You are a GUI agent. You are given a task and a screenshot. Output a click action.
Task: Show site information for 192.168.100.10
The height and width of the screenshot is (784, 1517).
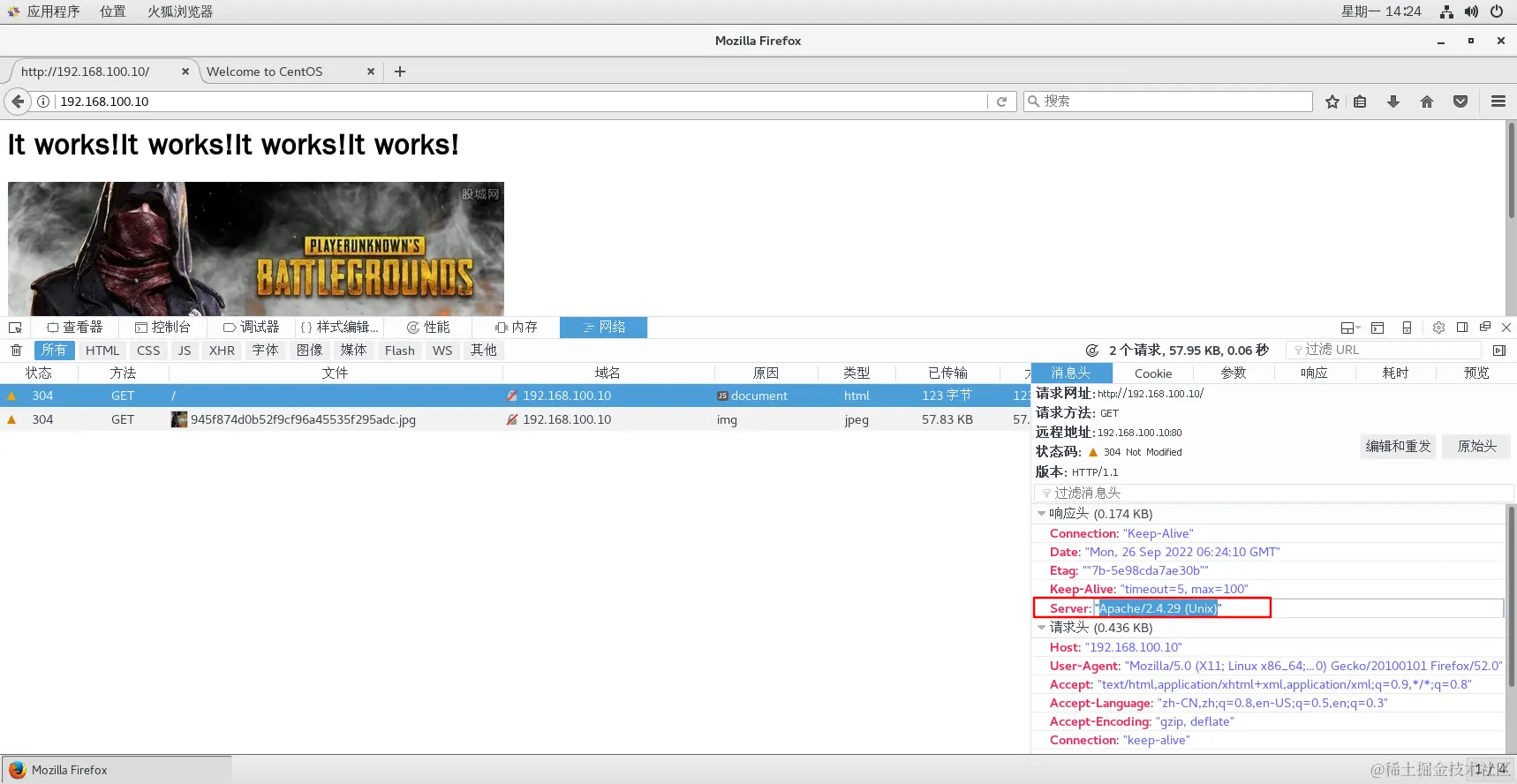point(43,102)
